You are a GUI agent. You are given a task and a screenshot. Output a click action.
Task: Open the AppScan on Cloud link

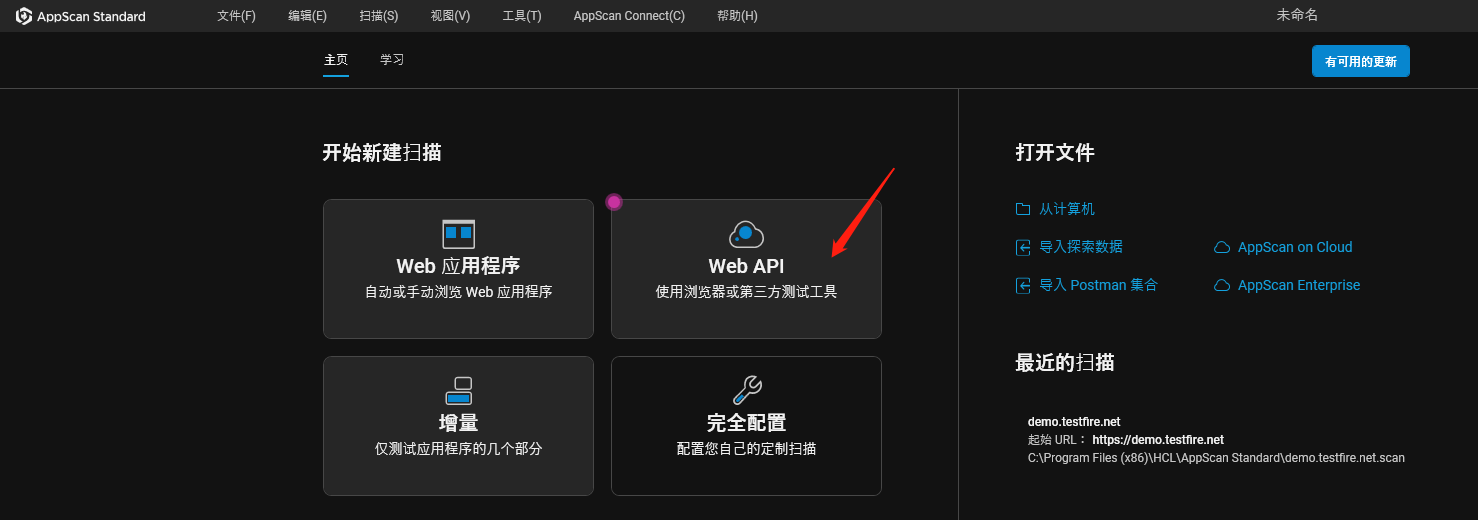coord(1295,247)
